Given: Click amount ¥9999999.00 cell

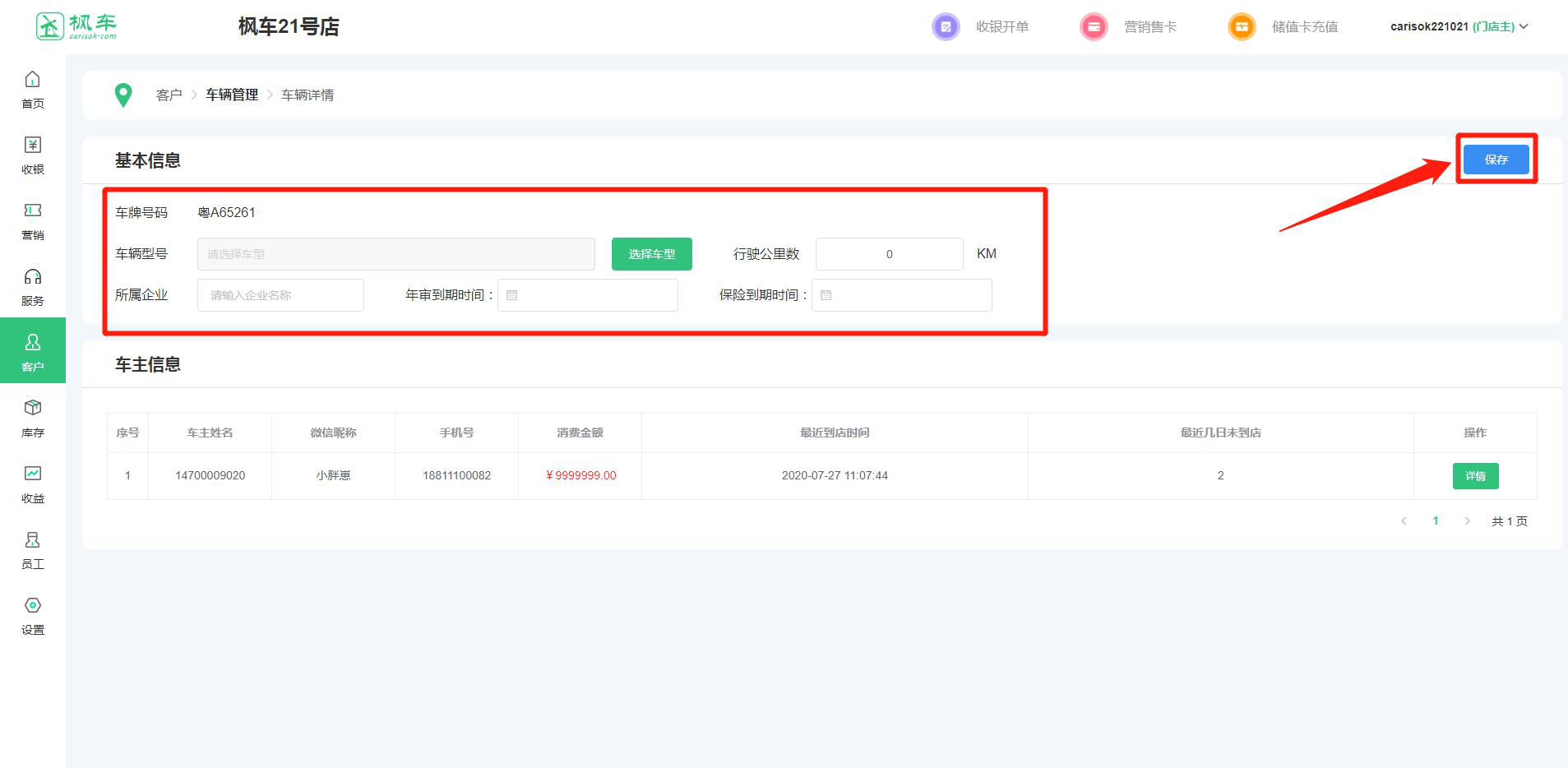Looking at the screenshot, I should pyautogui.click(x=580, y=475).
